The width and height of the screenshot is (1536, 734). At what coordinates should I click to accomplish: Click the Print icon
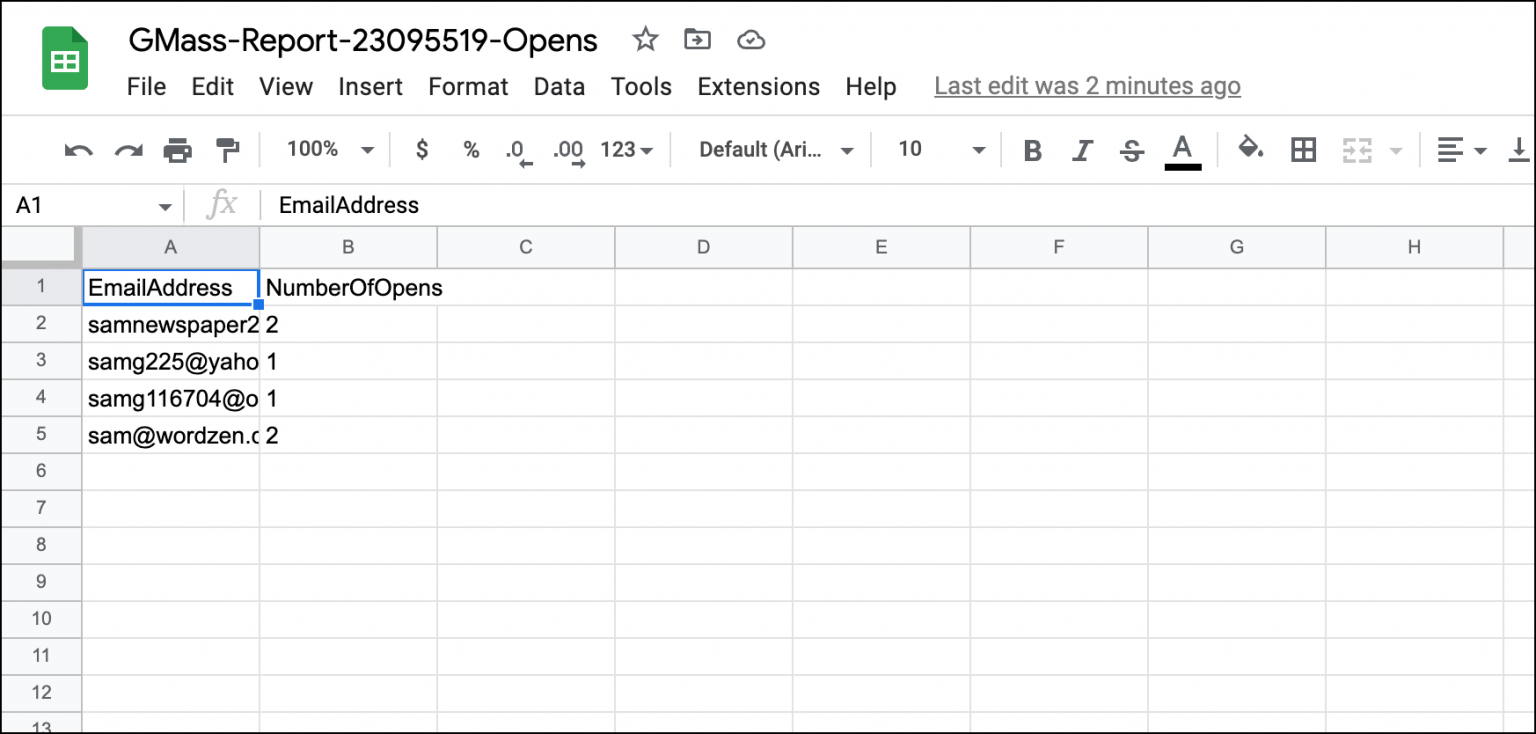tap(178, 149)
